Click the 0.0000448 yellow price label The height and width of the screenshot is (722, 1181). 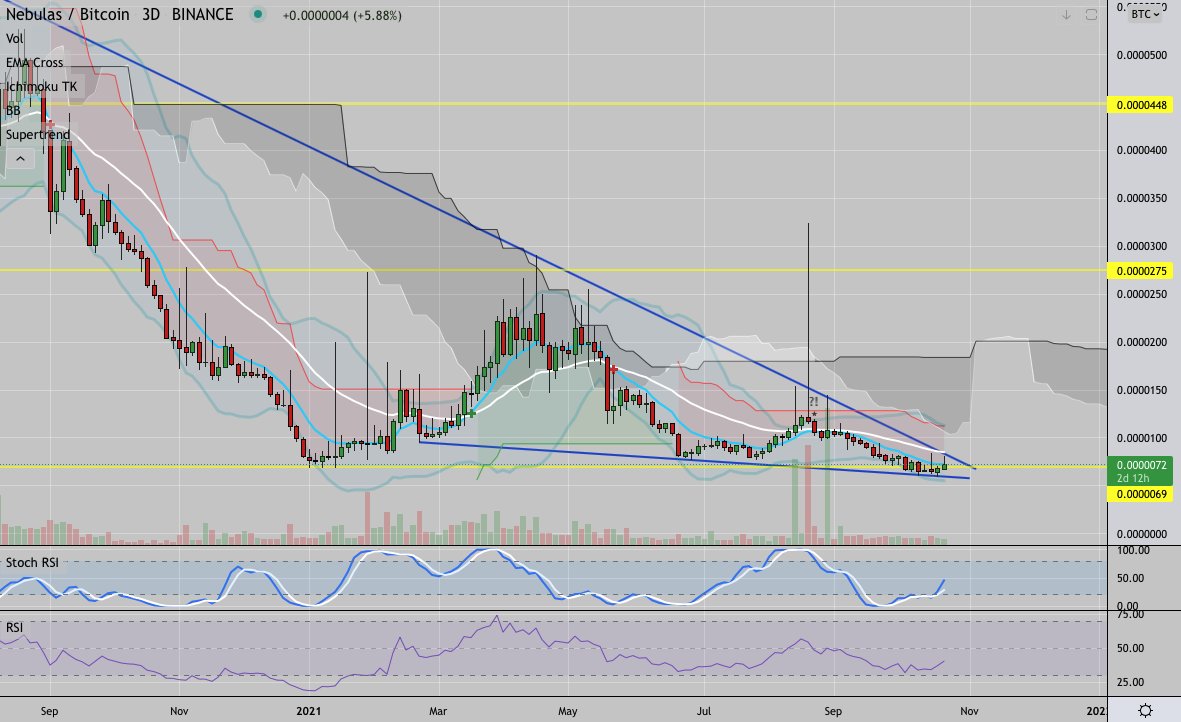[1141, 105]
